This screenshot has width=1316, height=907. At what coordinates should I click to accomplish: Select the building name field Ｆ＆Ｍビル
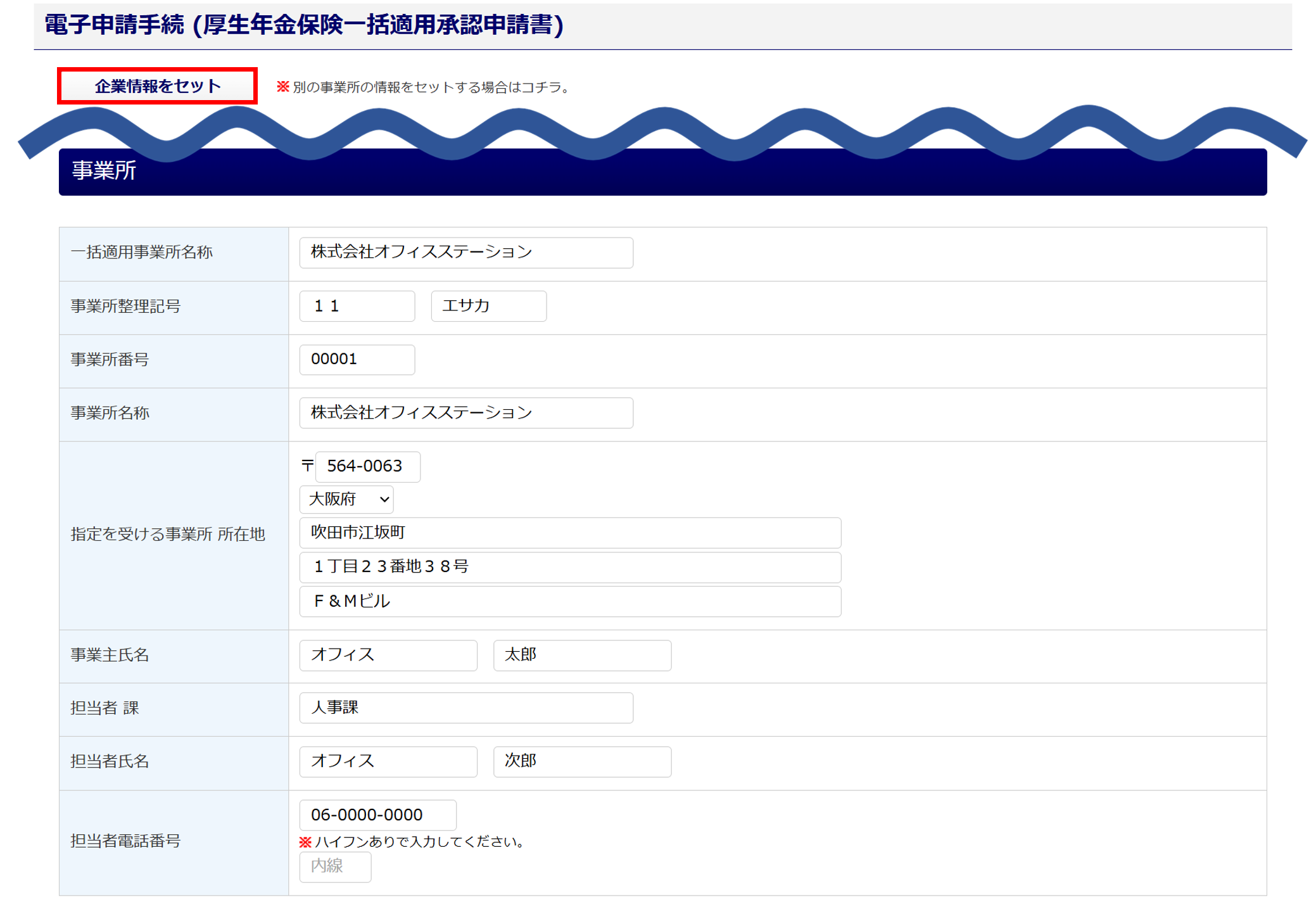tap(570, 601)
